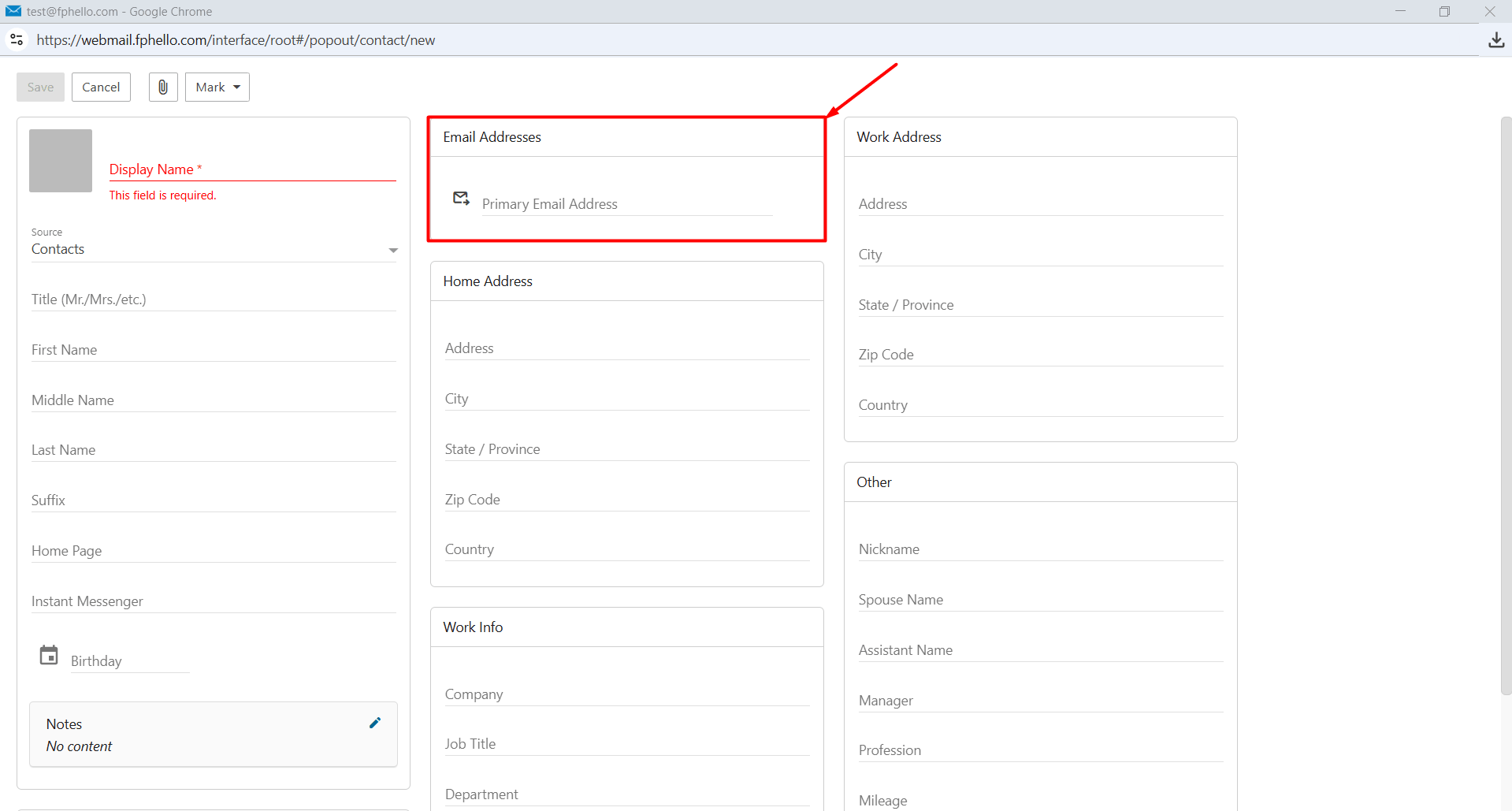Click the Nickname field under Other

coord(1041,549)
